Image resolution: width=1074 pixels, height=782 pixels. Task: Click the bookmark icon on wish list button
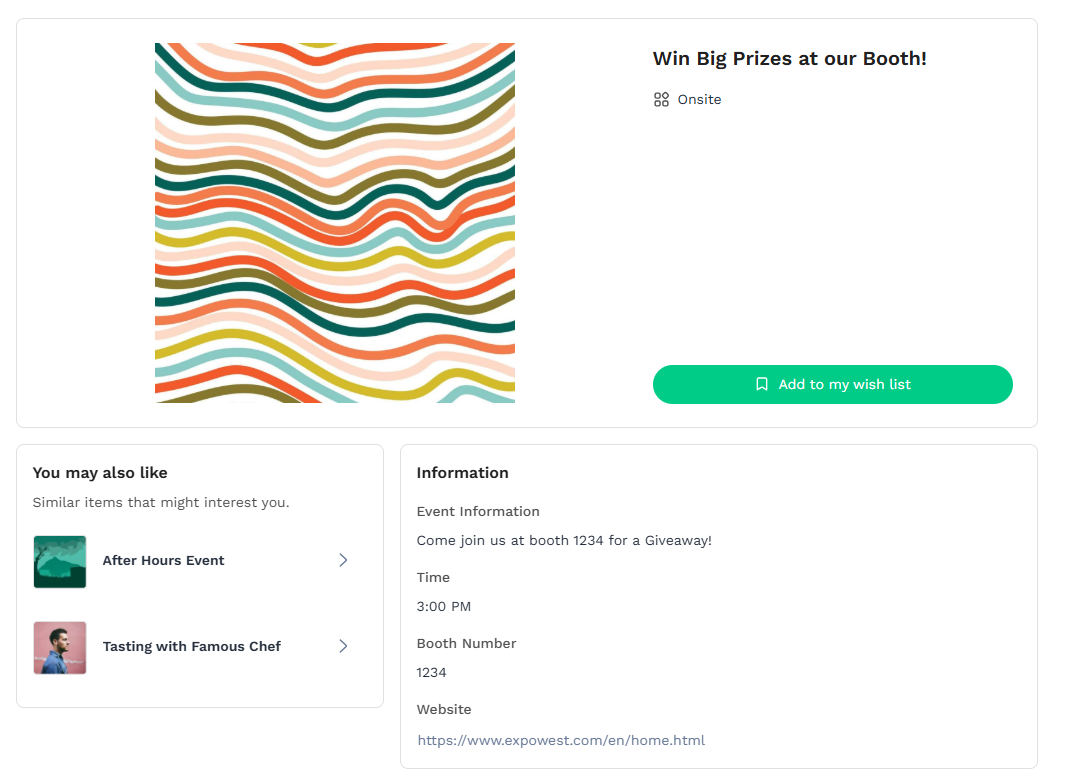click(x=762, y=384)
